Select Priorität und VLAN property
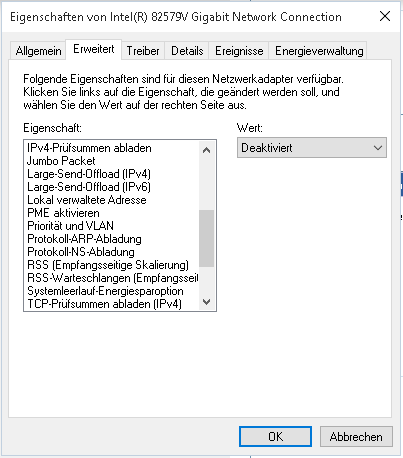This screenshot has width=403, height=458. click(x=70, y=226)
